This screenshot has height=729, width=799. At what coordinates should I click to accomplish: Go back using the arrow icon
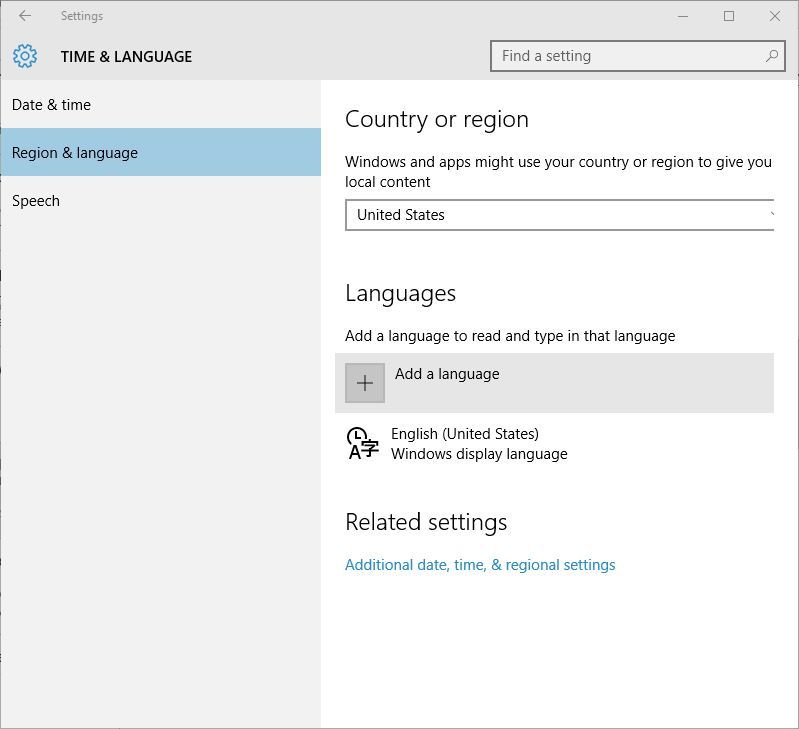(x=24, y=16)
